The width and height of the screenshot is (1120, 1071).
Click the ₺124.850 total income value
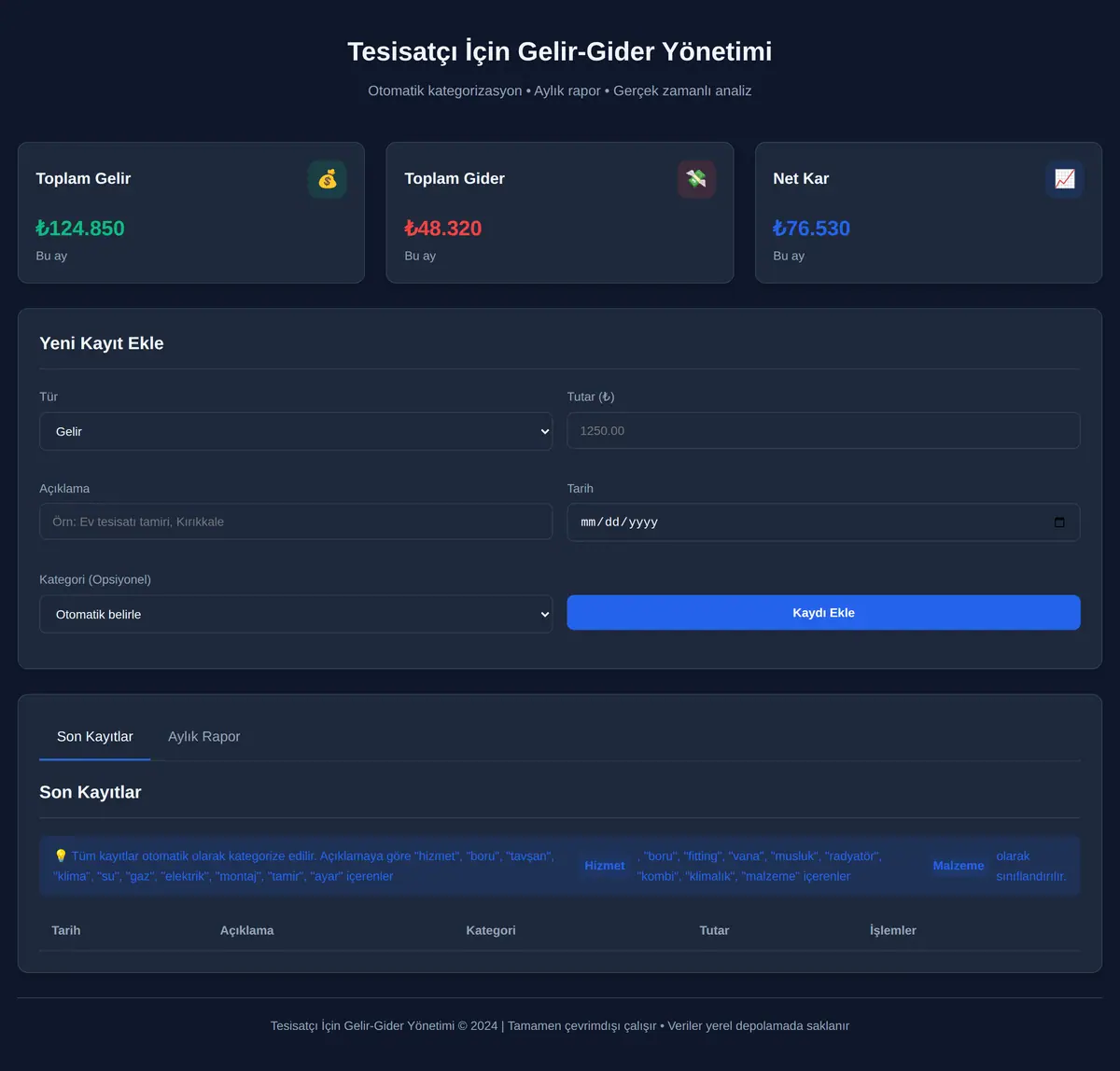[80, 229]
